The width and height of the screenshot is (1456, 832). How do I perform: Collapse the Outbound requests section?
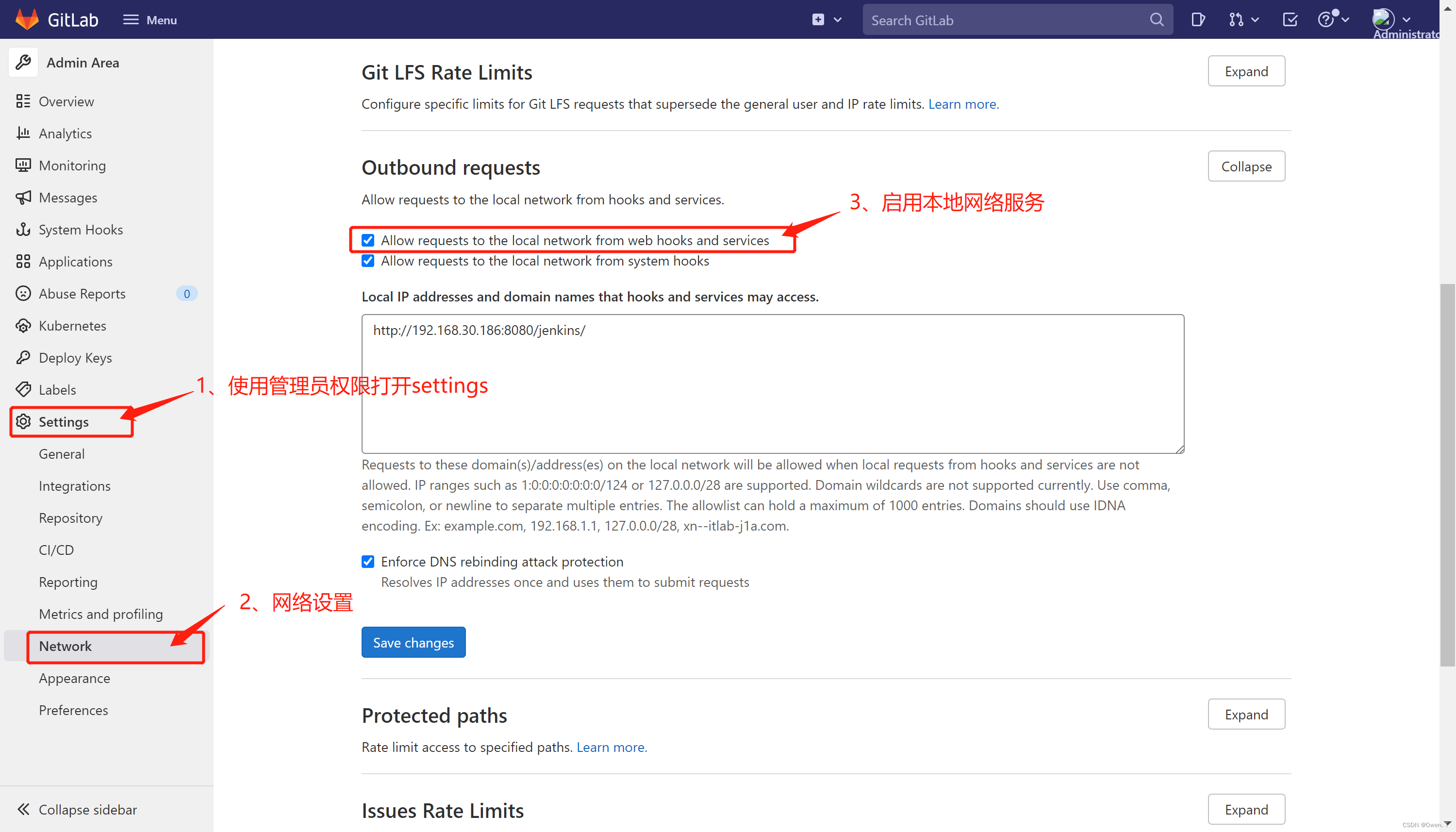click(1246, 166)
